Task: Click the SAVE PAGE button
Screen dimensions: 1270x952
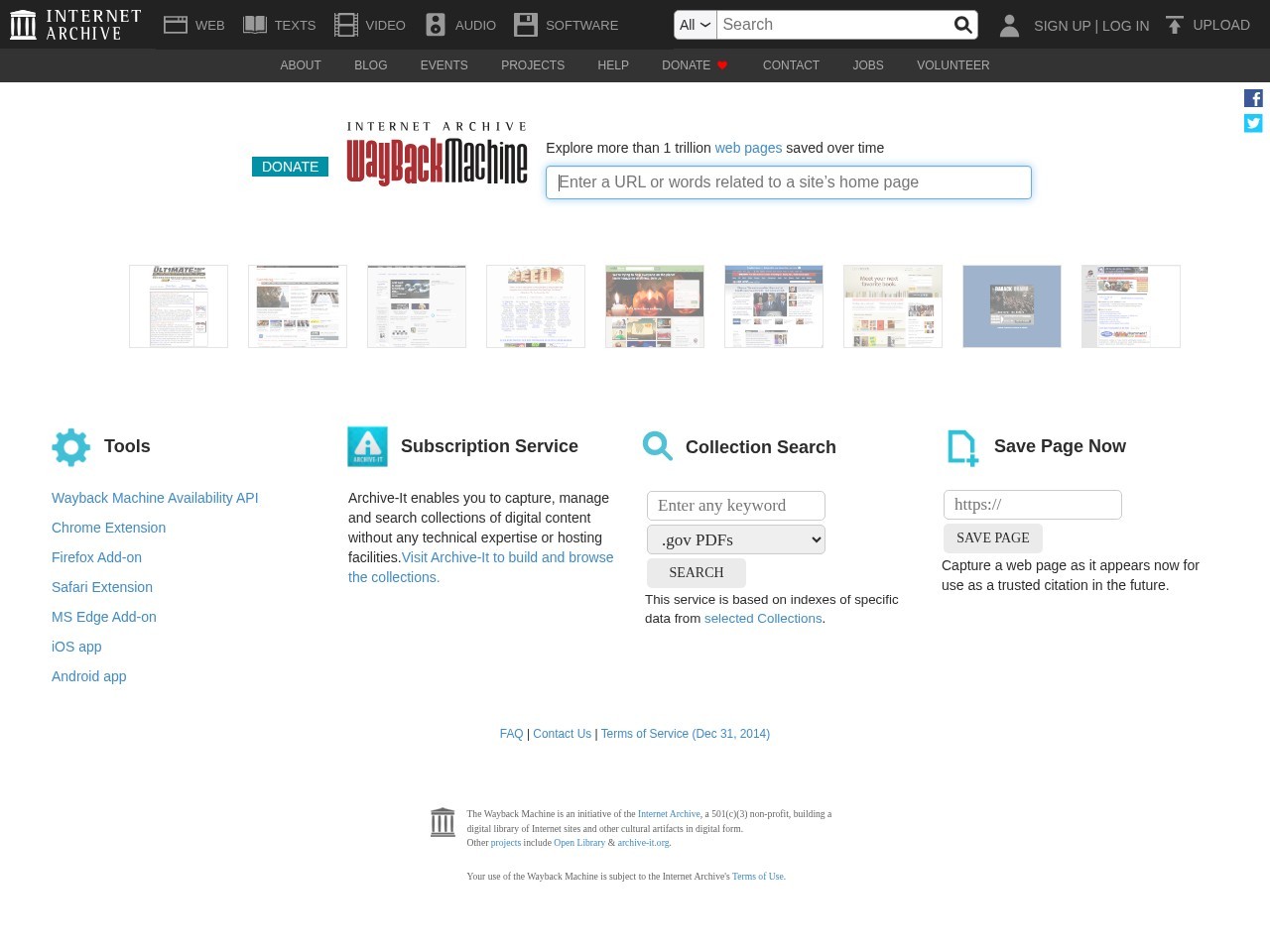Action: pos(993,538)
